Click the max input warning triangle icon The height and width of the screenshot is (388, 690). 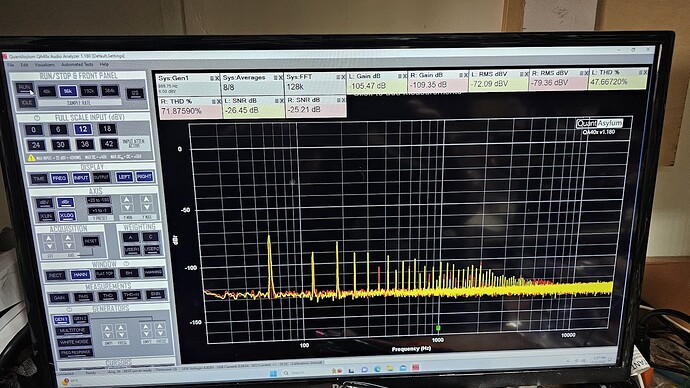[31, 157]
